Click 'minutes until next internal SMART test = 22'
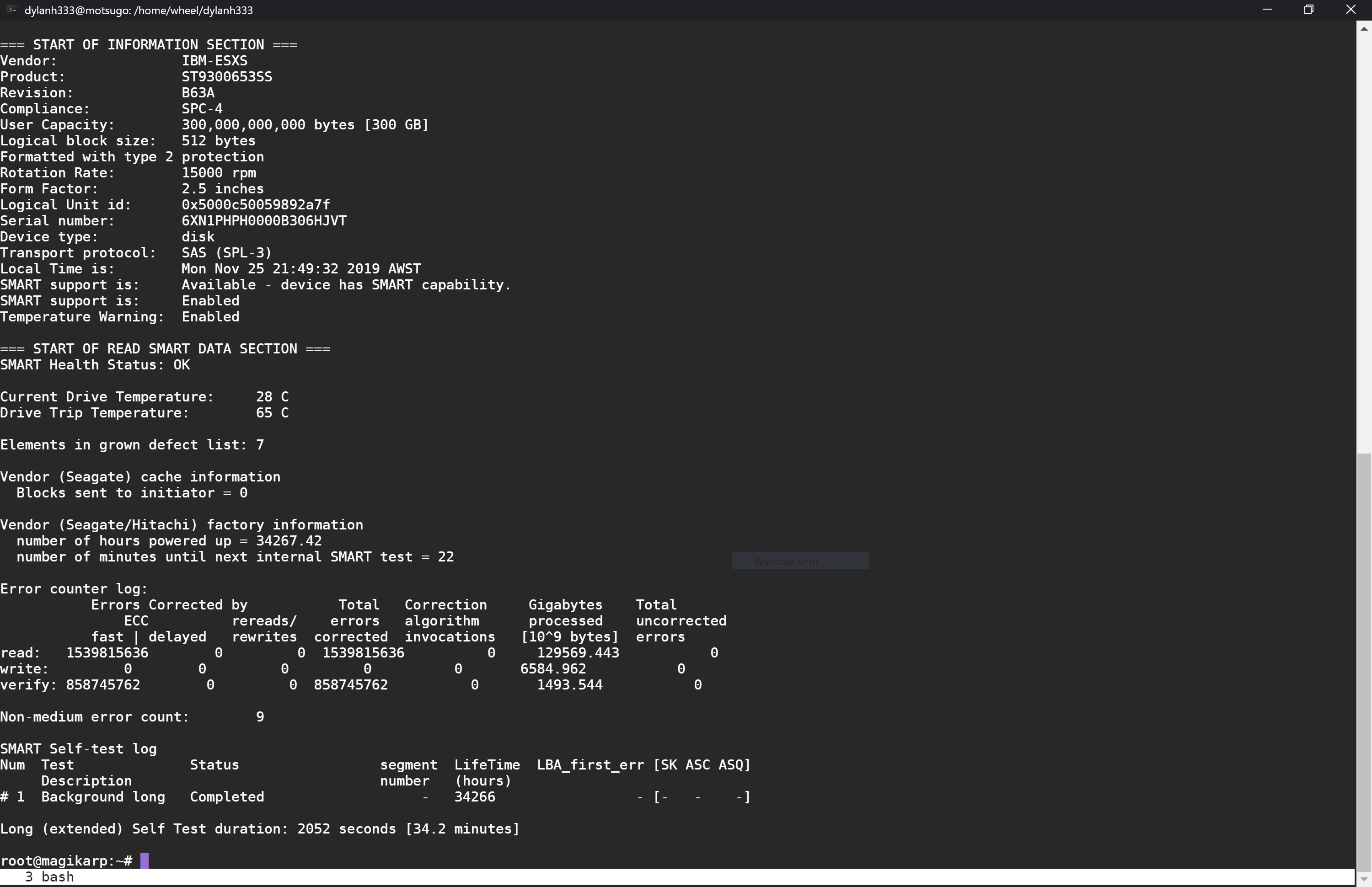 [277, 557]
